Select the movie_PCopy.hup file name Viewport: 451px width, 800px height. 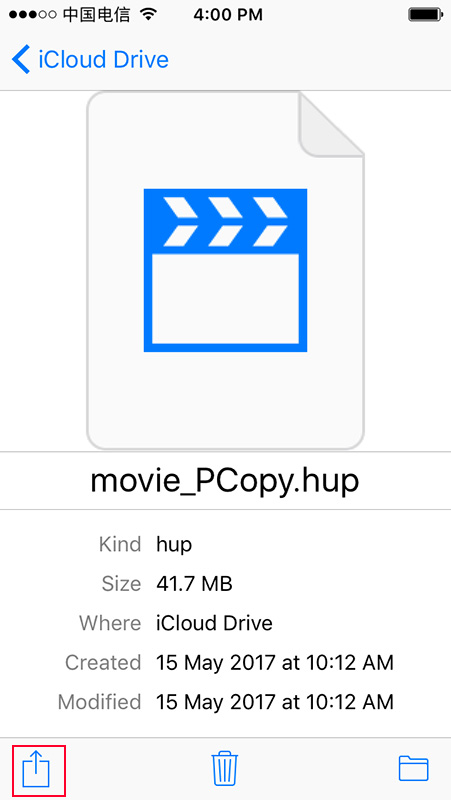coord(225,481)
